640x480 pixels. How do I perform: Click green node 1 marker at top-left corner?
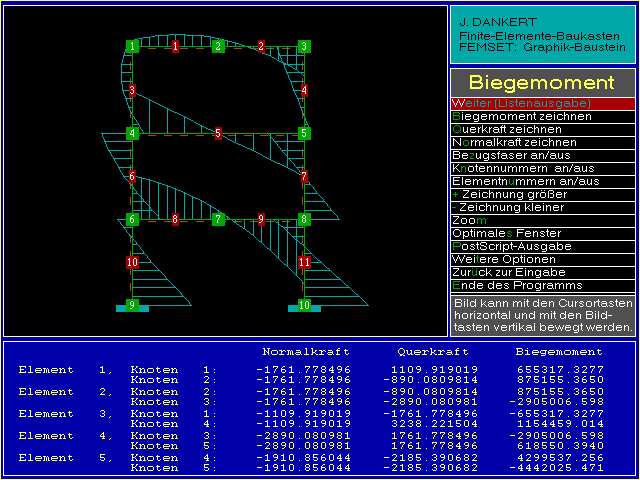132,46
